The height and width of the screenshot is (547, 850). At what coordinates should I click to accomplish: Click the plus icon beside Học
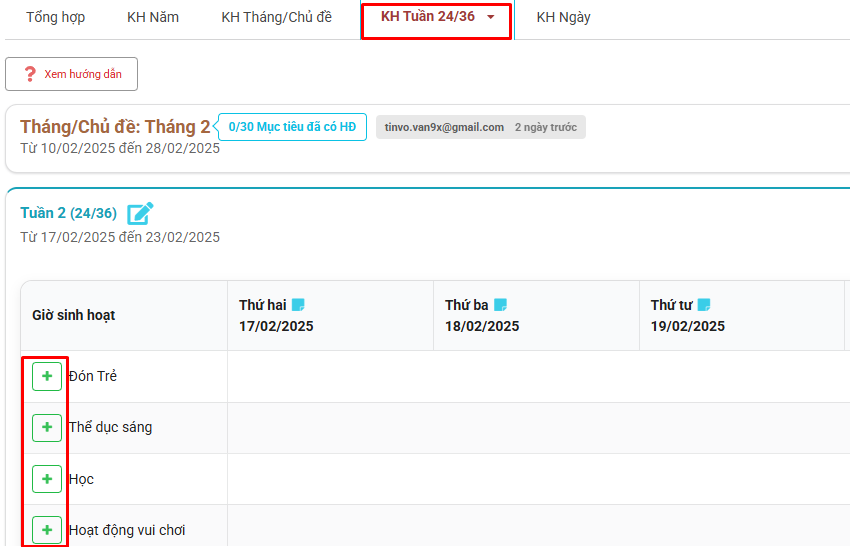point(47,479)
